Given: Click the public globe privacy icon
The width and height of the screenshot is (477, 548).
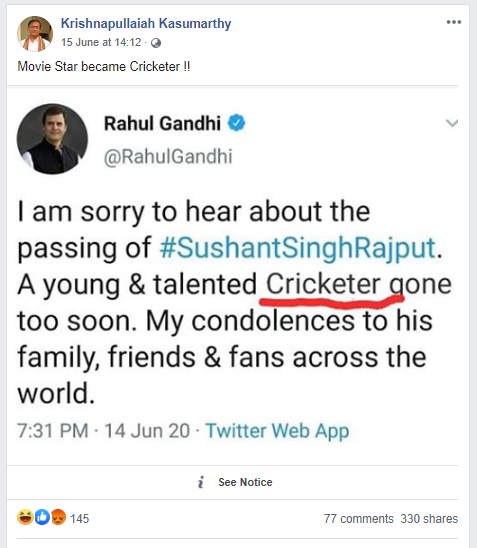Looking at the screenshot, I should [156, 43].
